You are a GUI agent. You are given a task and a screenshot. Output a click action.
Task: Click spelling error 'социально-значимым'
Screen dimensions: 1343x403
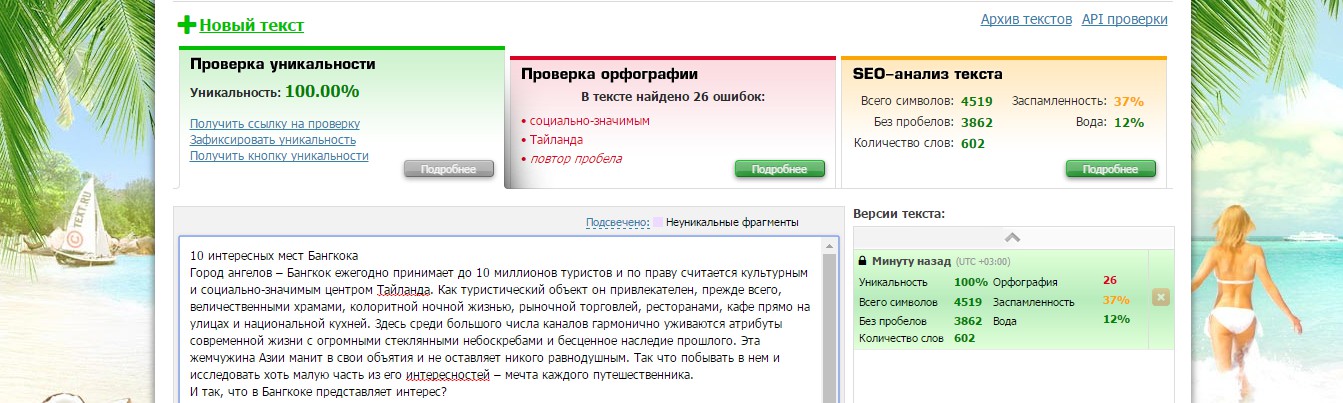(590, 121)
